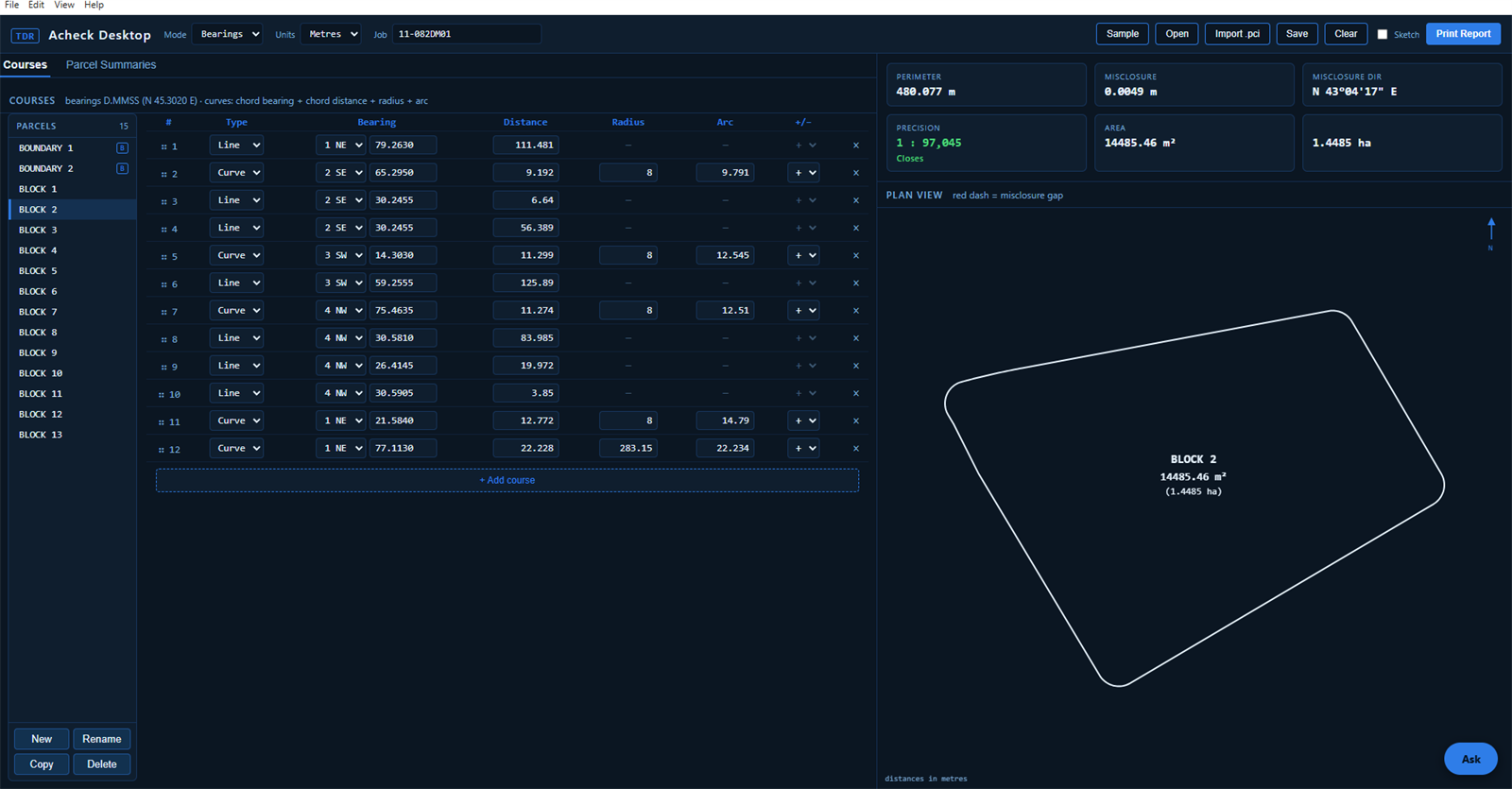The width and height of the screenshot is (1512, 789).
Task: Click the Print Report button
Action: coord(1463,34)
